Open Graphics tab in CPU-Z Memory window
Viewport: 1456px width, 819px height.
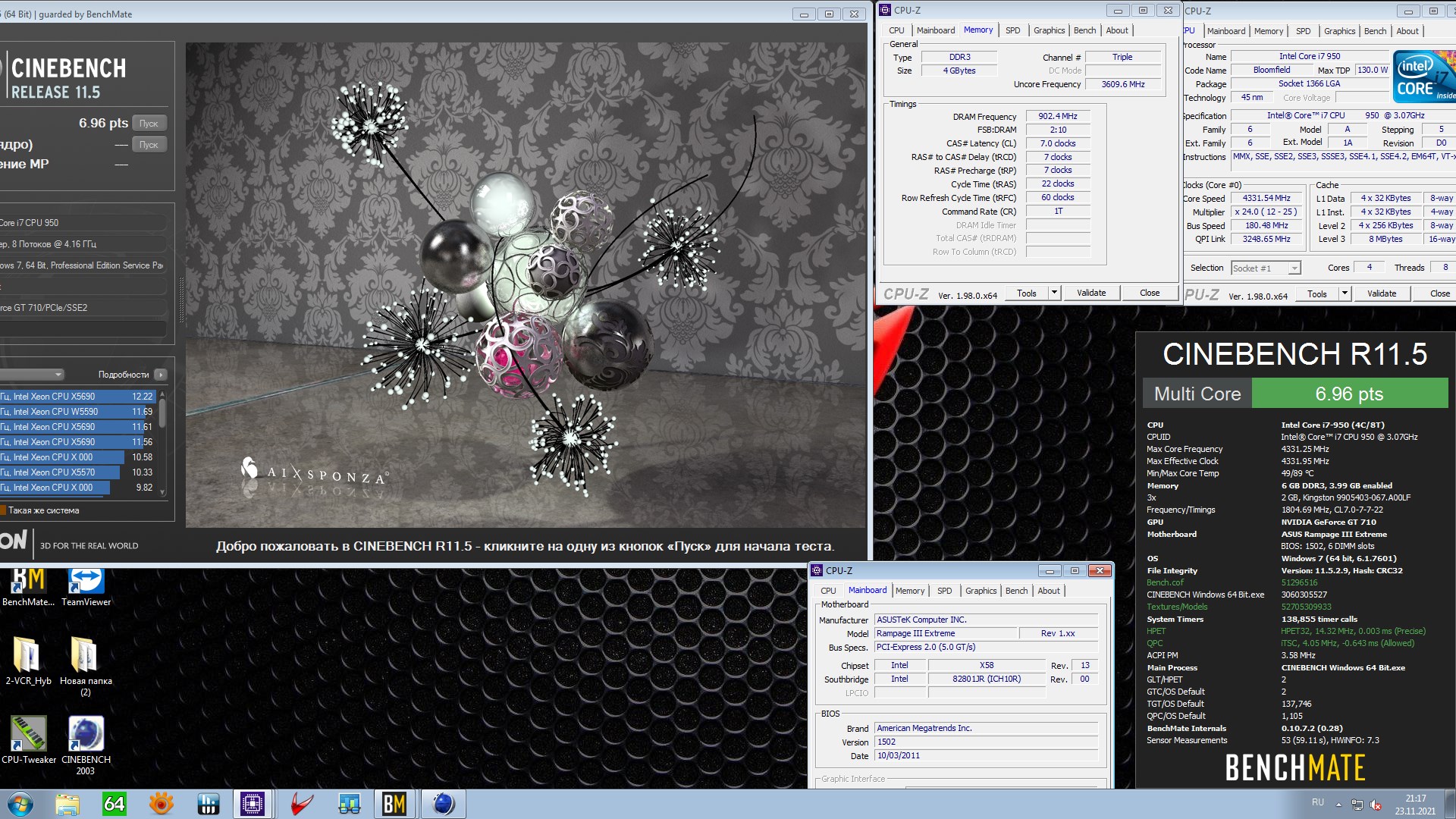click(x=1049, y=30)
